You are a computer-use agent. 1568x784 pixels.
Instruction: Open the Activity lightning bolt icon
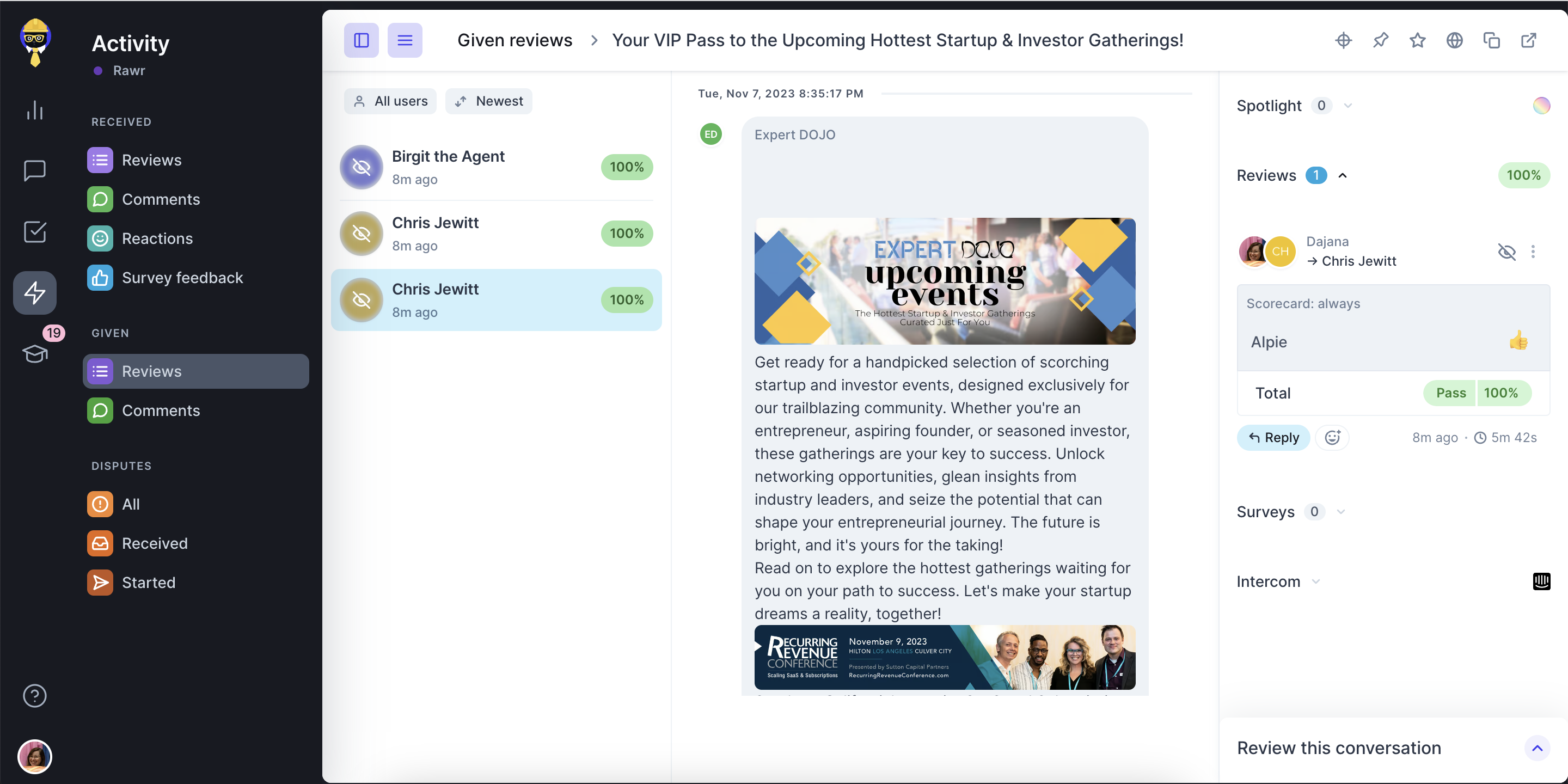point(35,293)
